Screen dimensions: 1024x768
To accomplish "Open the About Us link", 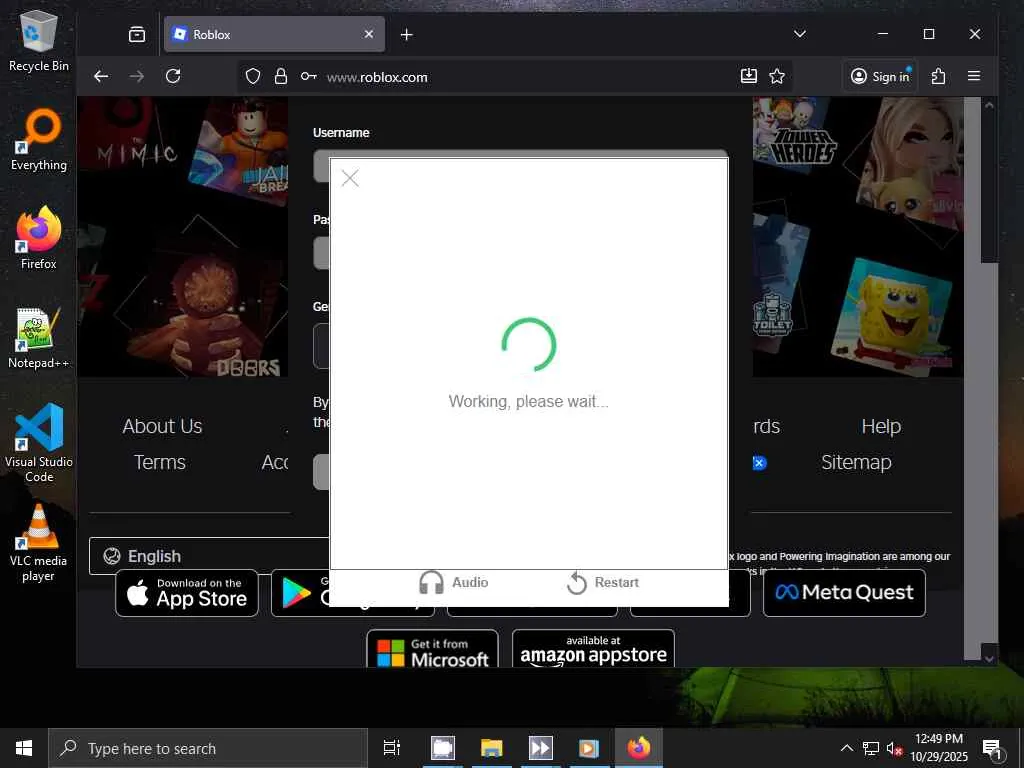I will [x=162, y=426].
